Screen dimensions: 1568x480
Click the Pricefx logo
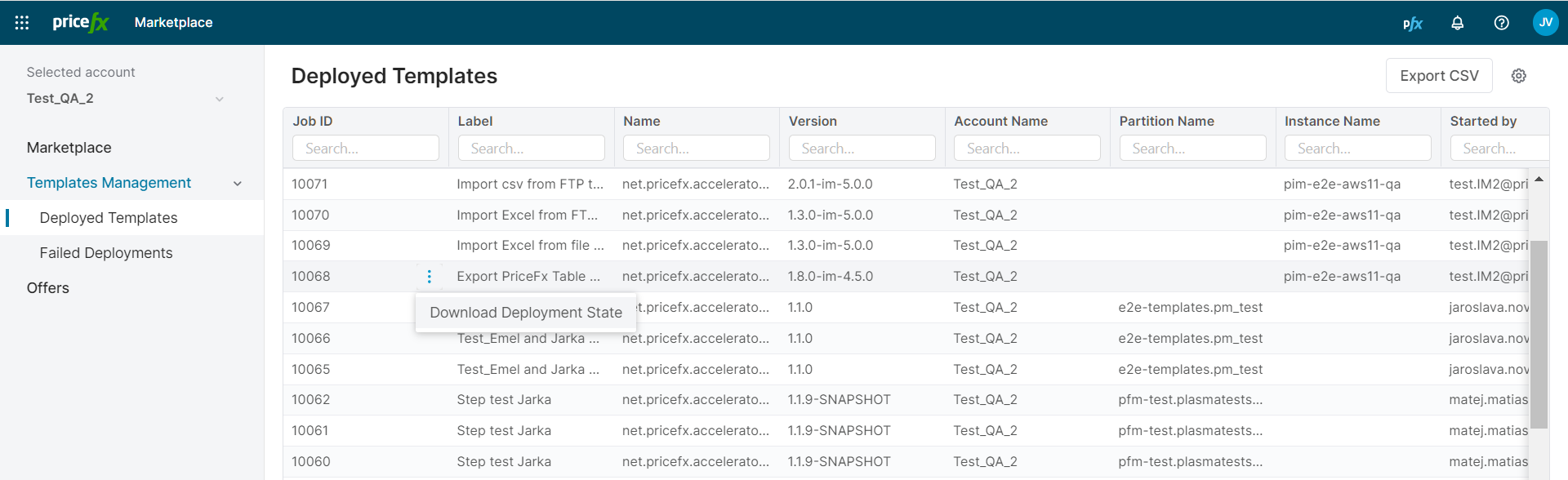coord(80,23)
